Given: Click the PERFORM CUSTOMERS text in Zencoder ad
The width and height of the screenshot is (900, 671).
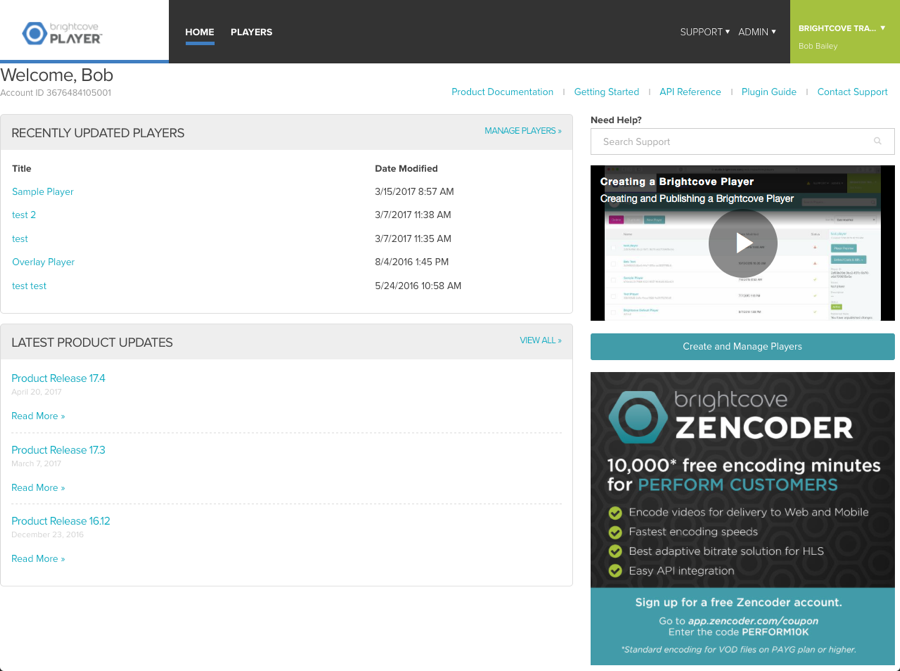Looking at the screenshot, I should click(x=738, y=485).
